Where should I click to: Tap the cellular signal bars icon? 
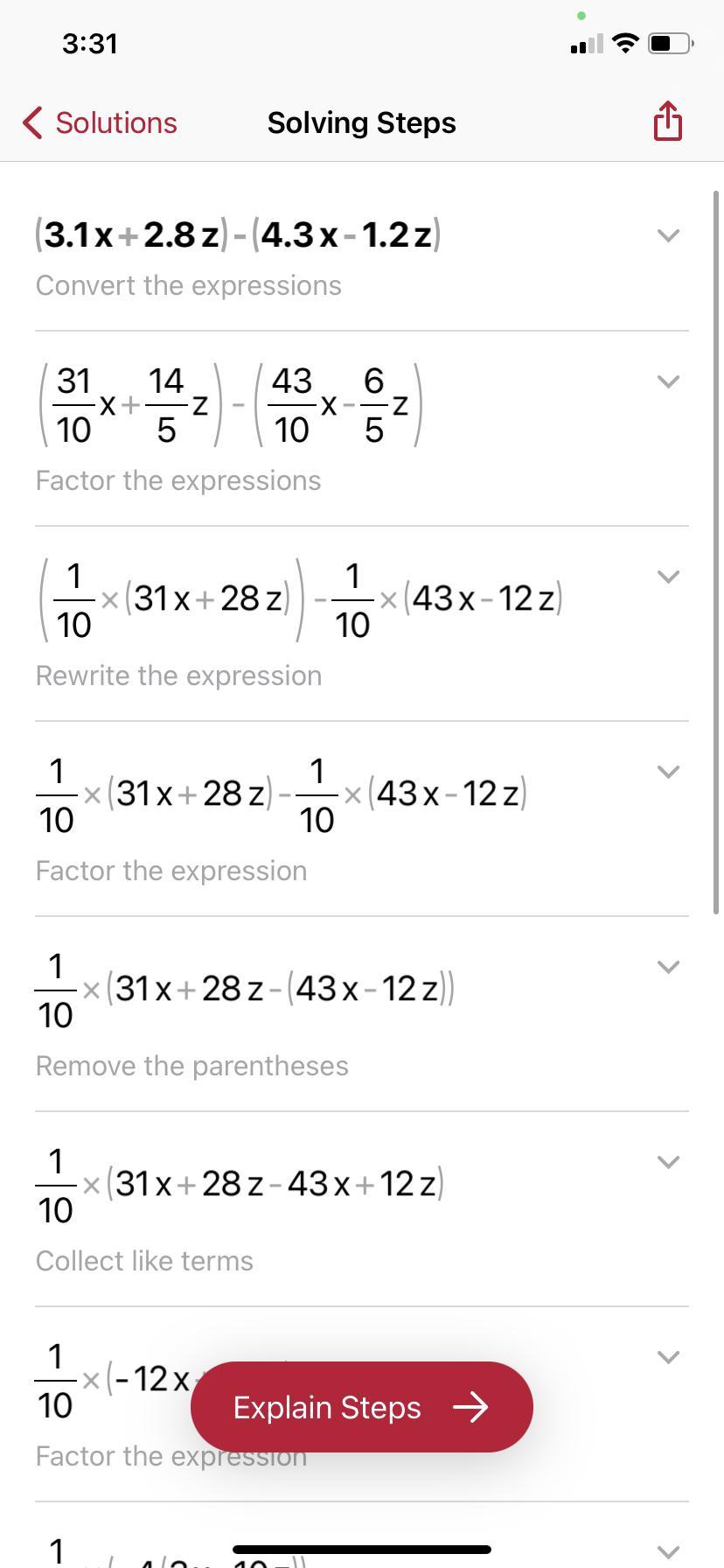(x=586, y=44)
